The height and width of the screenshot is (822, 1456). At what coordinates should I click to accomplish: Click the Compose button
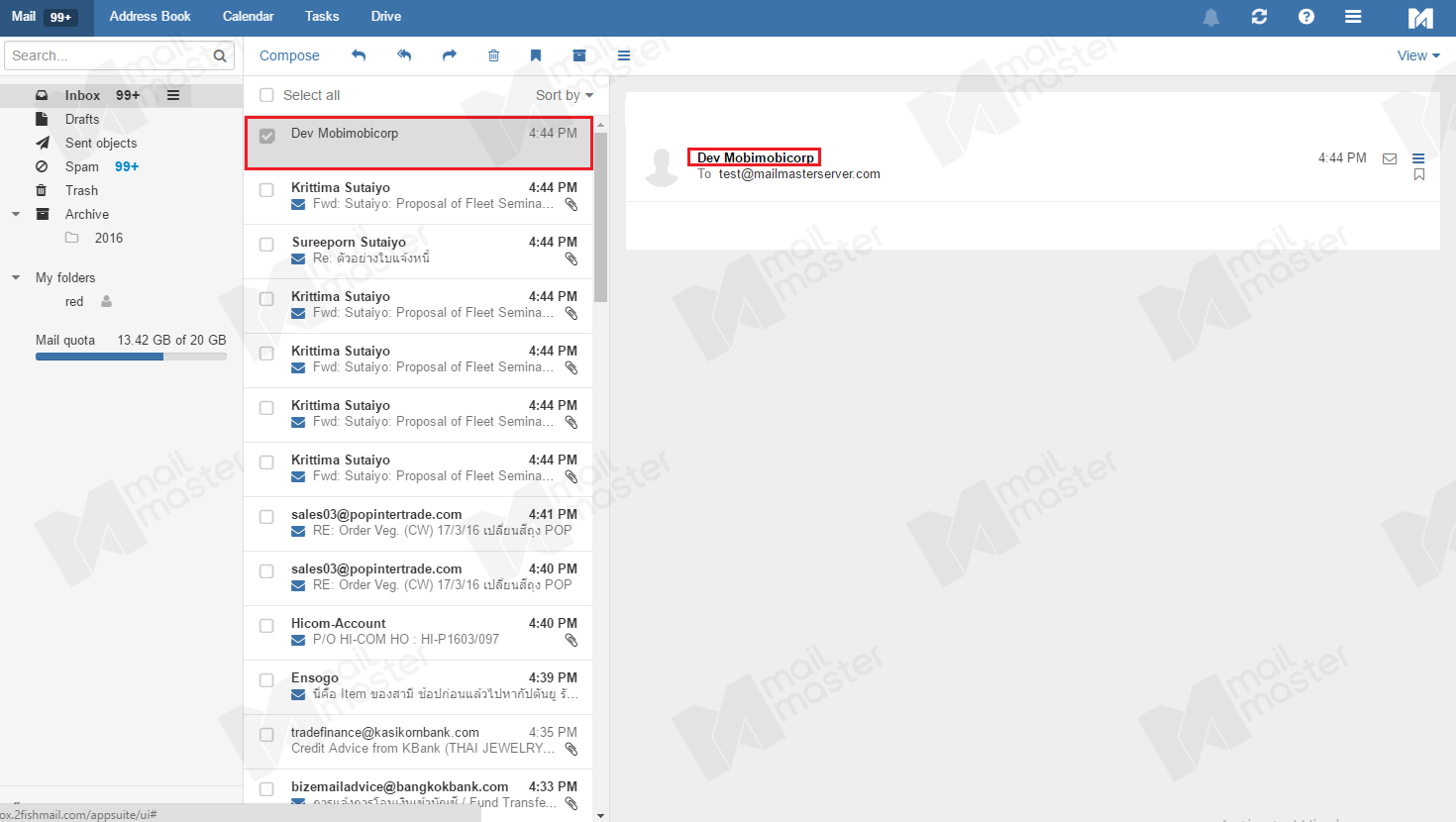click(x=289, y=55)
